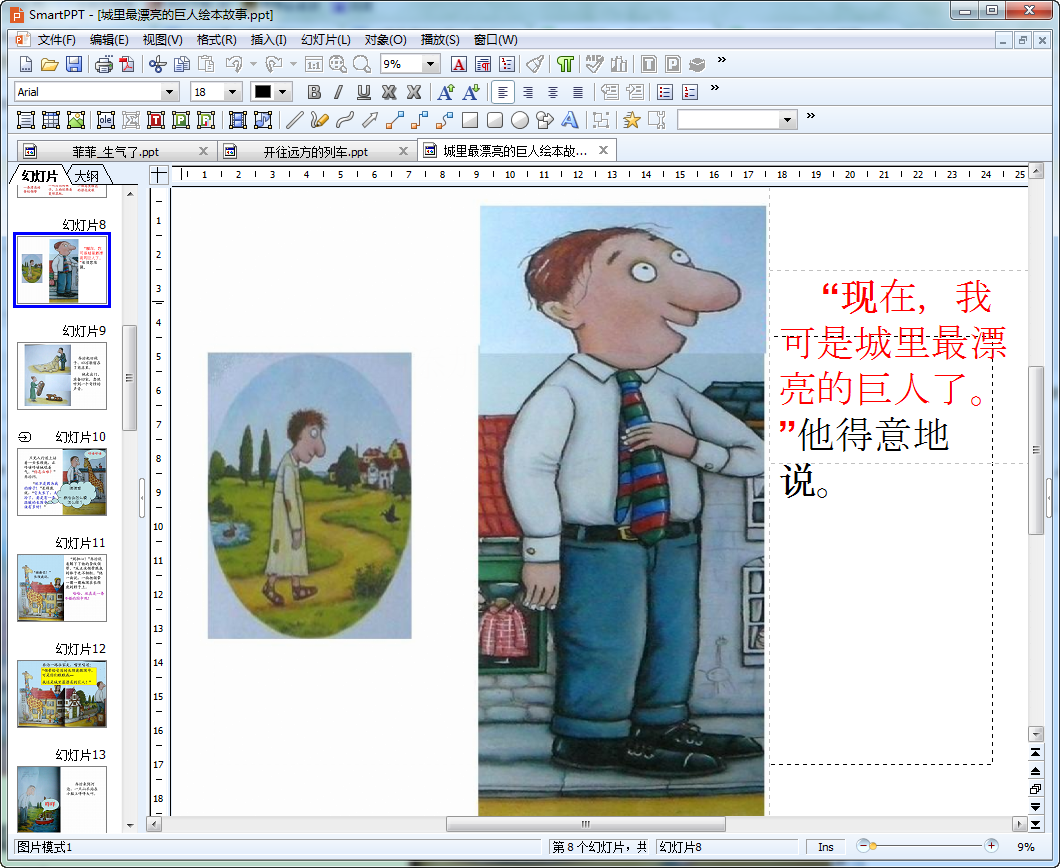This screenshot has width=1060, height=868.
Task: Select the rectangle shape tool
Action: 470,120
